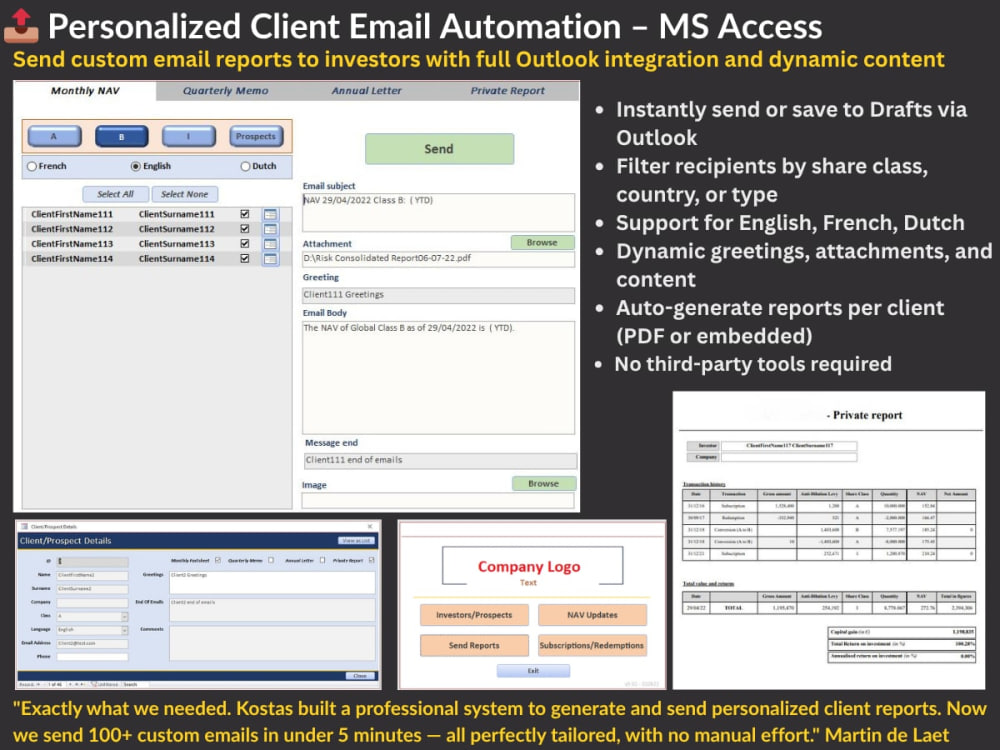Image resolution: width=1000 pixels, height=750 pixels.
Task: Toggle checkbox for ClientSurname112
Action: point(244,229)
